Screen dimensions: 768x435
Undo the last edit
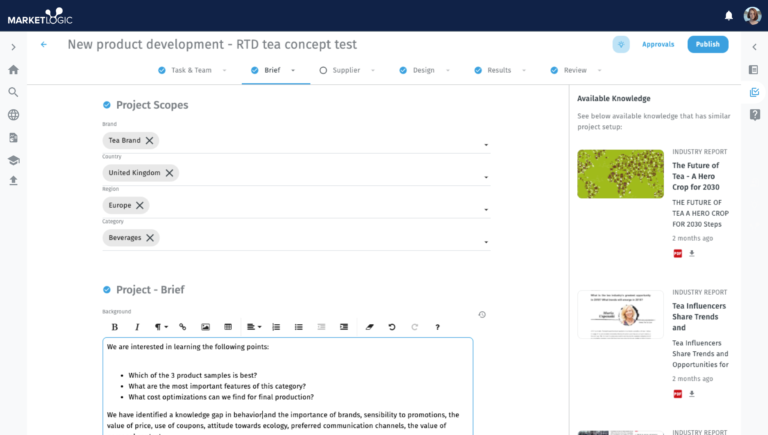392,327
